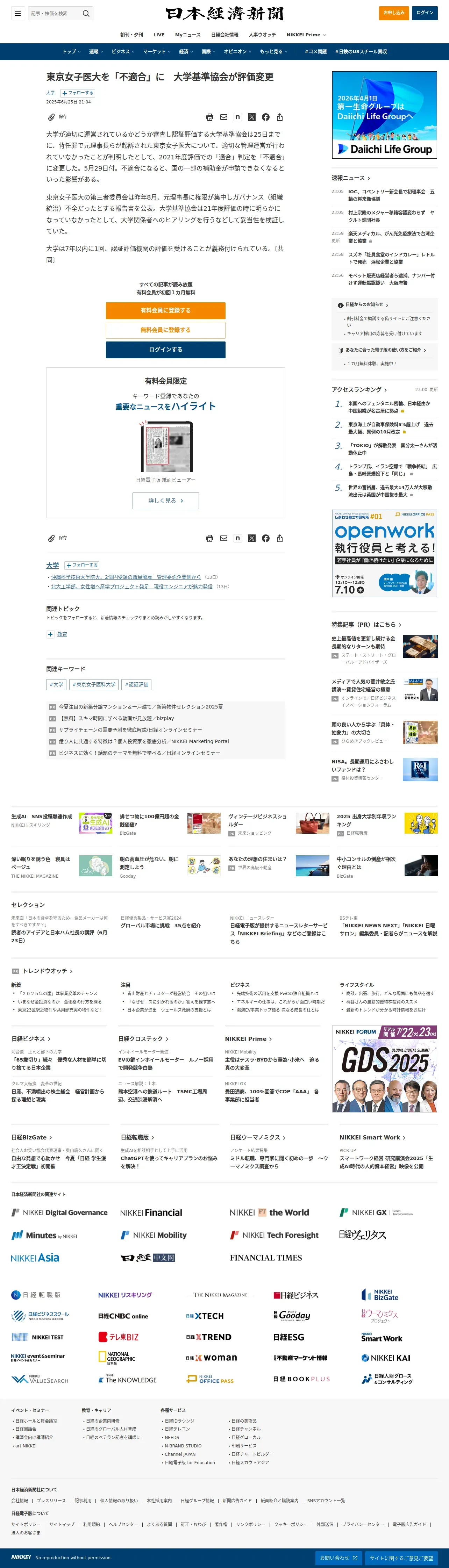Expand the NIKKEI Prime dropdown
Screen dimensions: 449x1568
306,35
